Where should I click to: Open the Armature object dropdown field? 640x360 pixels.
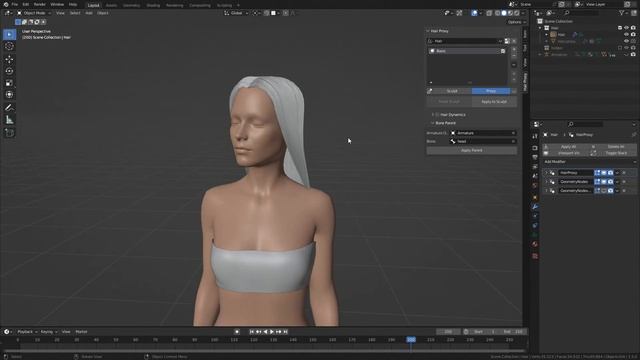pyautogui.click(x=483, y=133)
